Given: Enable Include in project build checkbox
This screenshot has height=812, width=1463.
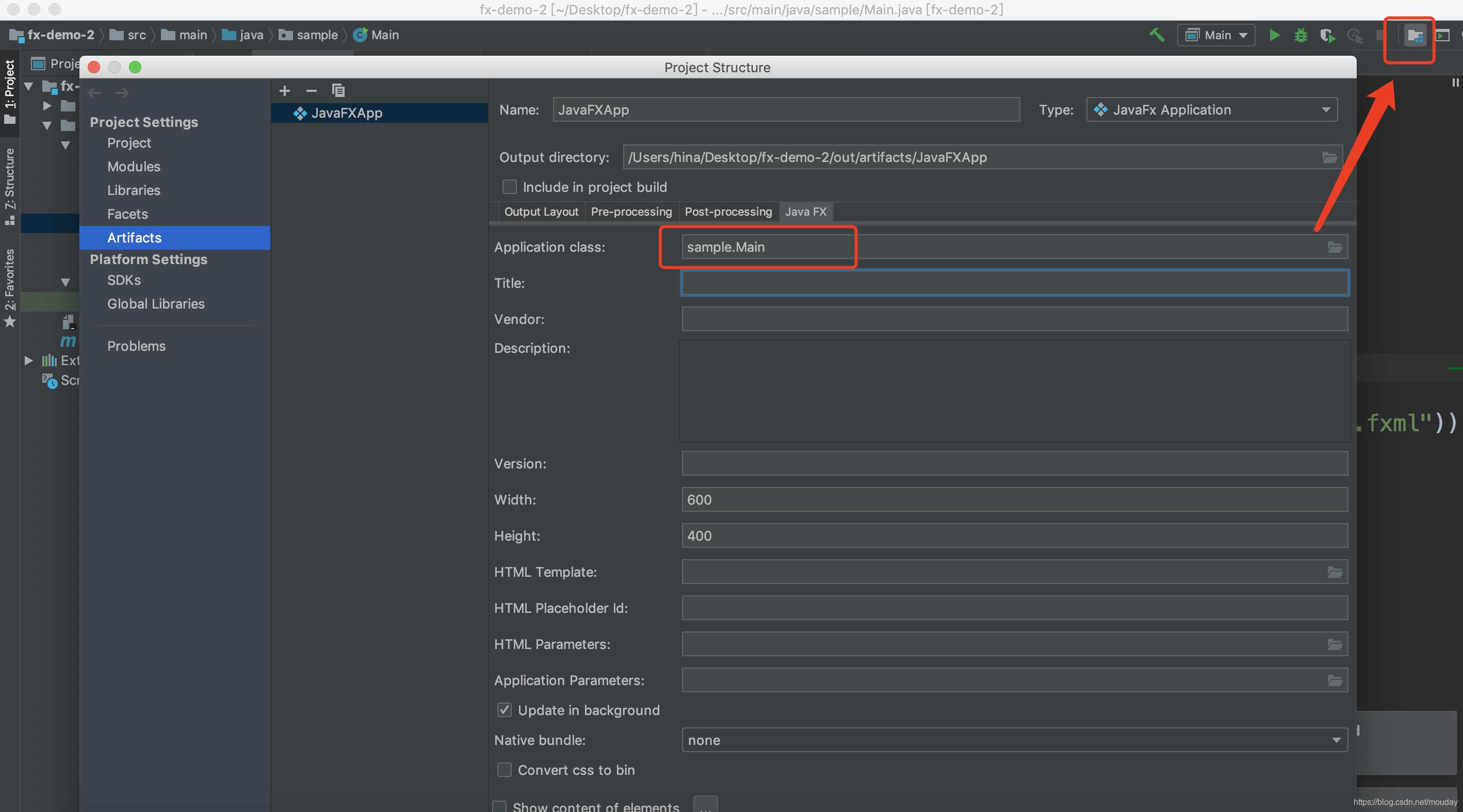Looking at the screenshot, I should click(510, 187).
